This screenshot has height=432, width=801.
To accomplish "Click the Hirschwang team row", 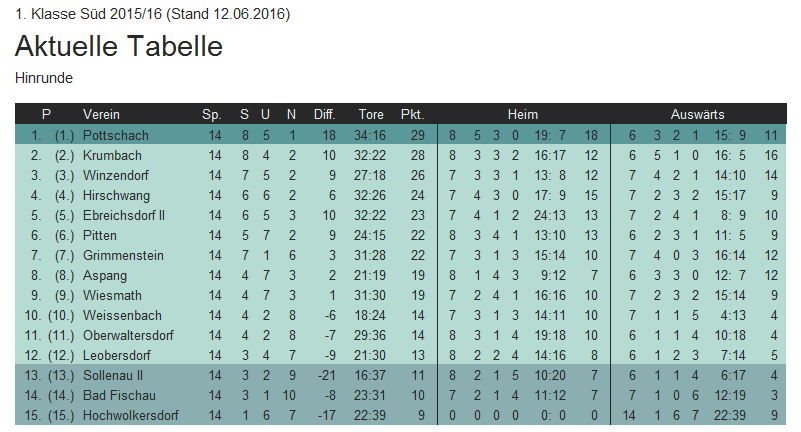I will 115,195.
